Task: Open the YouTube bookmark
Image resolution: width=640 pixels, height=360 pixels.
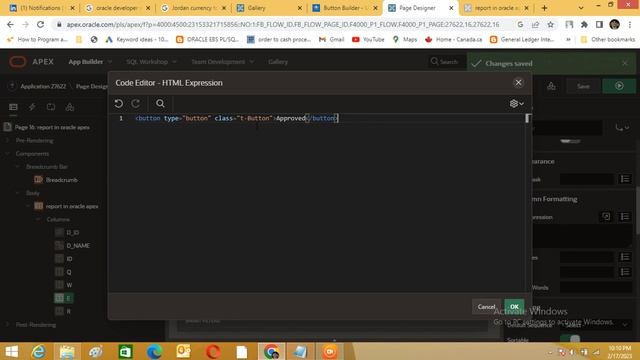Action: click(368, 40)
